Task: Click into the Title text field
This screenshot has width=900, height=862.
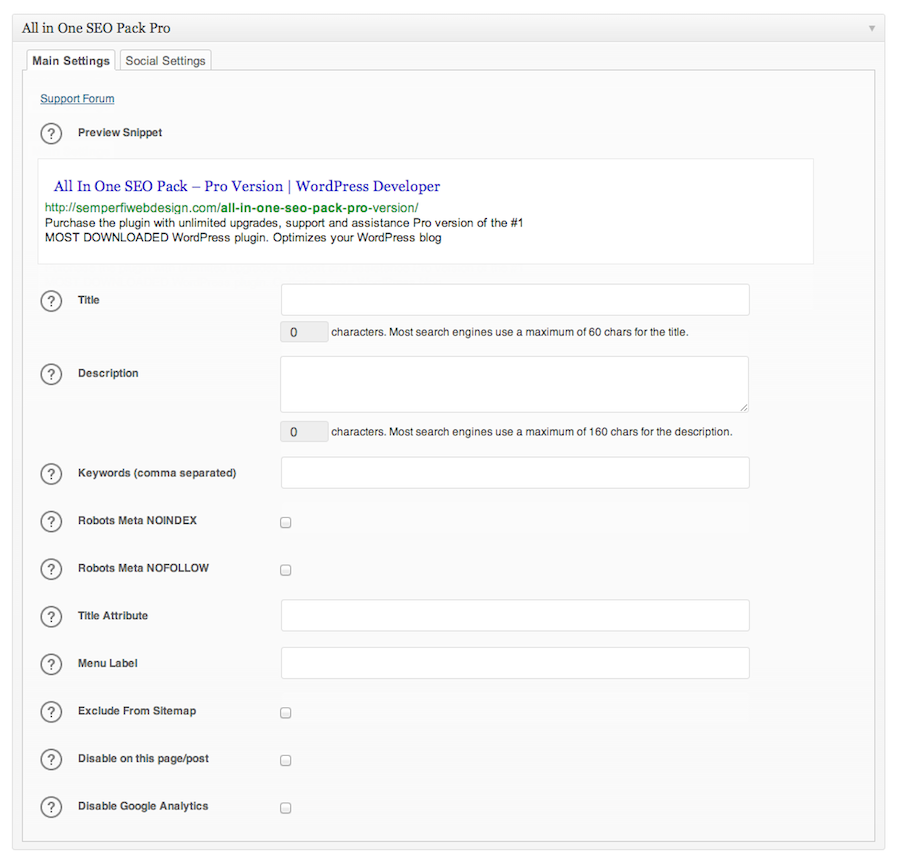Action: [x=515, y=300]
